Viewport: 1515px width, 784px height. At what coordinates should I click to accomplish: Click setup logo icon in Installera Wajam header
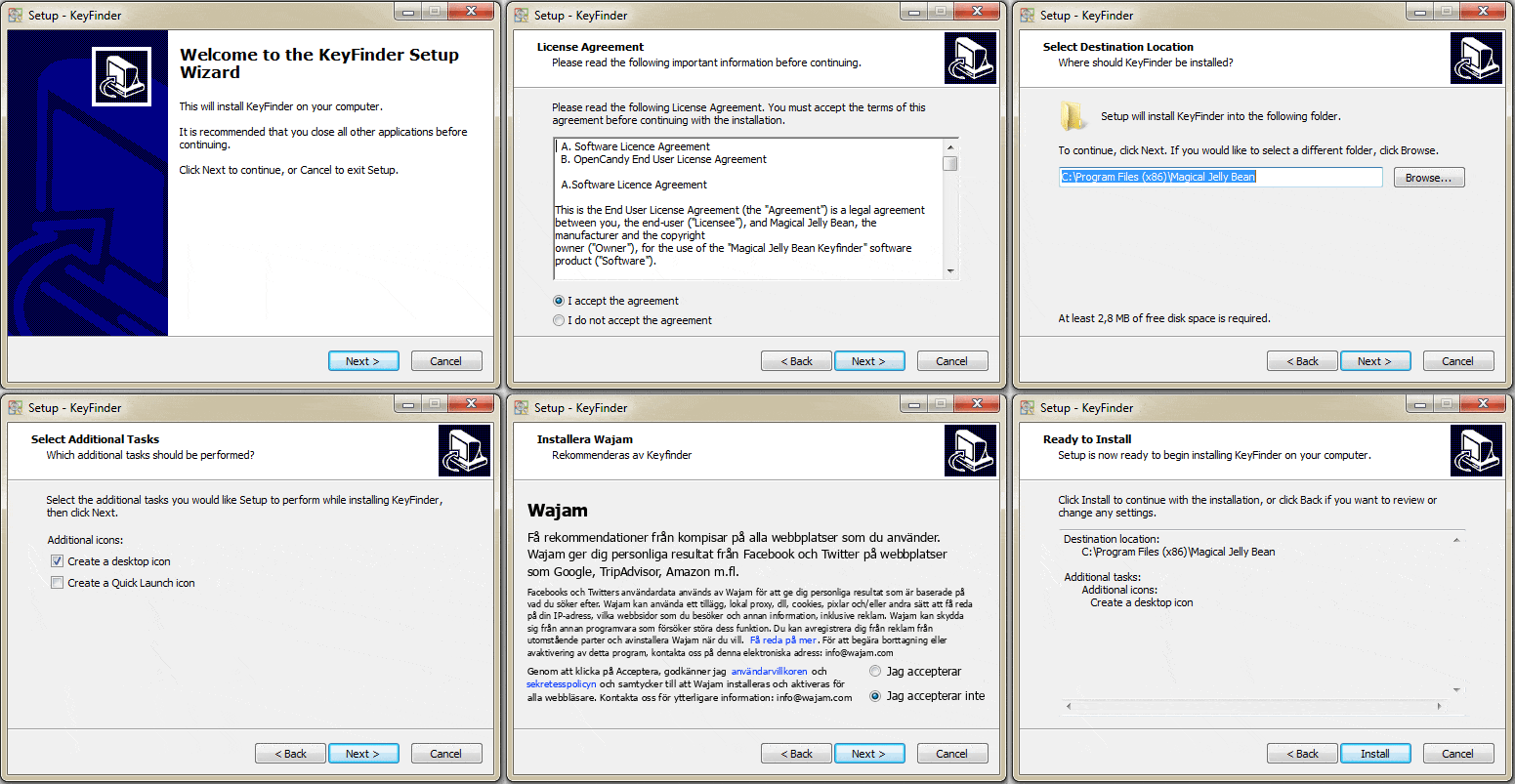click(970, 450)
